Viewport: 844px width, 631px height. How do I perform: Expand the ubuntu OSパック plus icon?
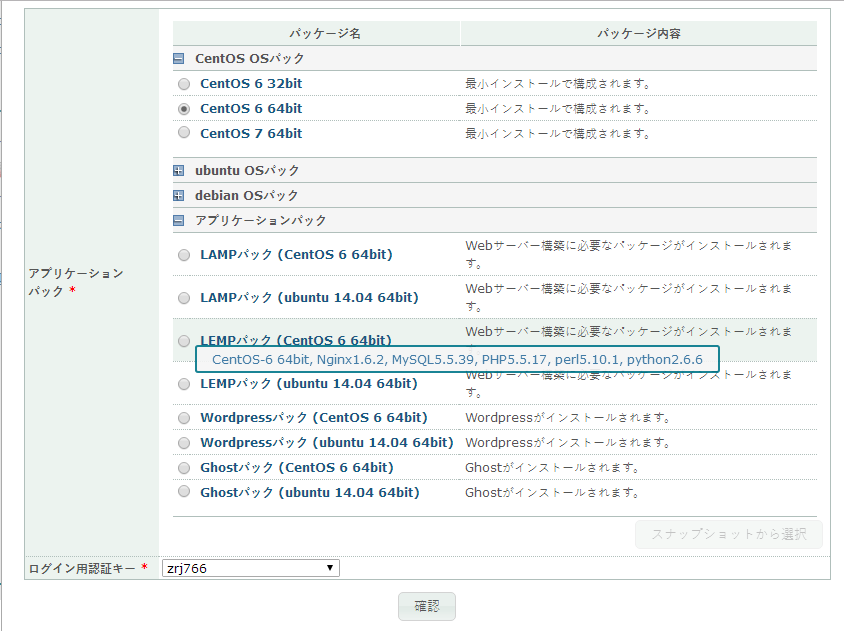pos(179,171)
